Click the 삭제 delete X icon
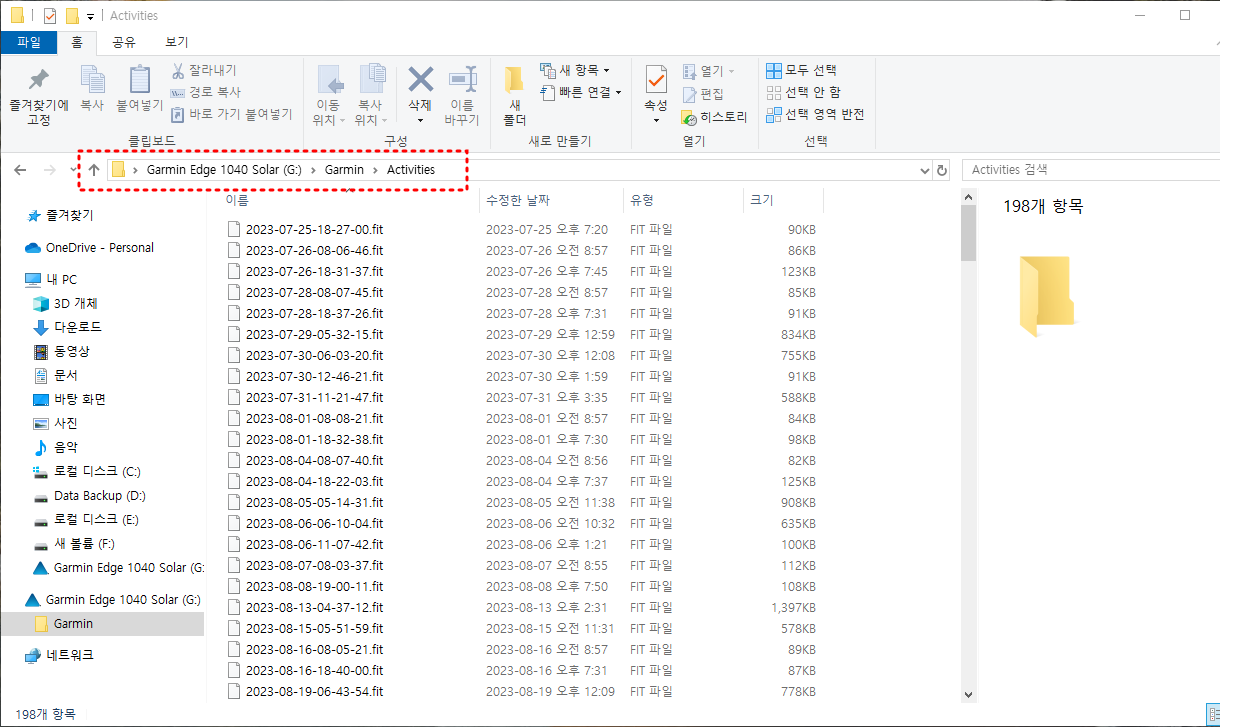The image size is (1255, 727). click(x=420, y=79)
